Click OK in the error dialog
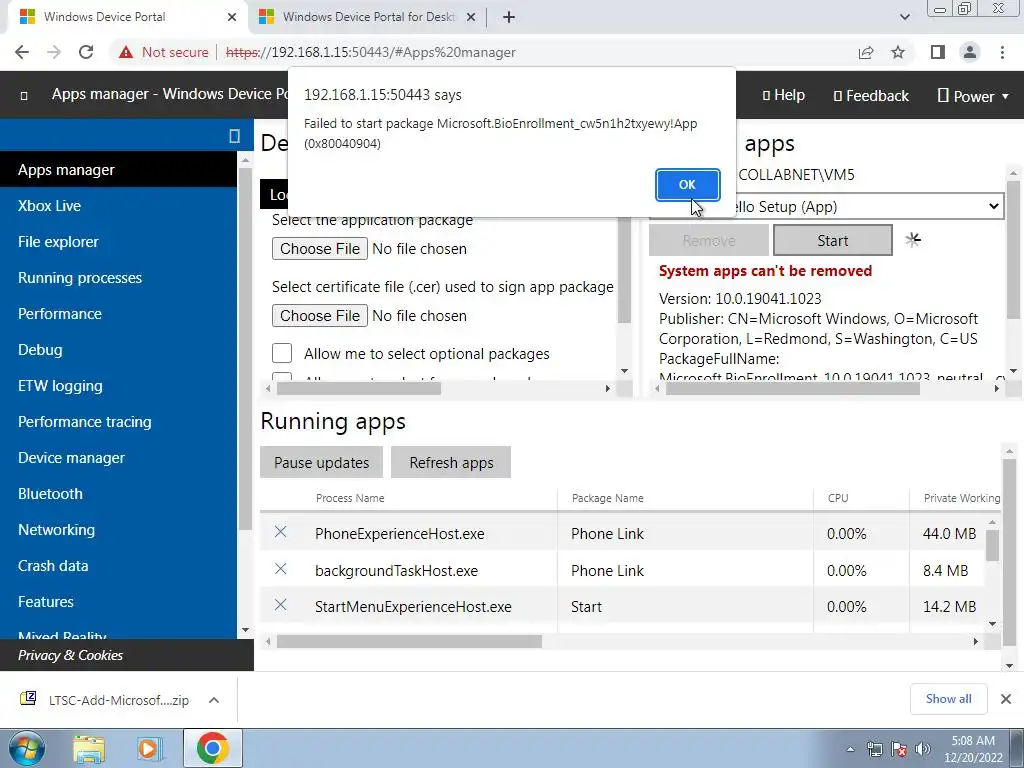 tap(687, 185)
